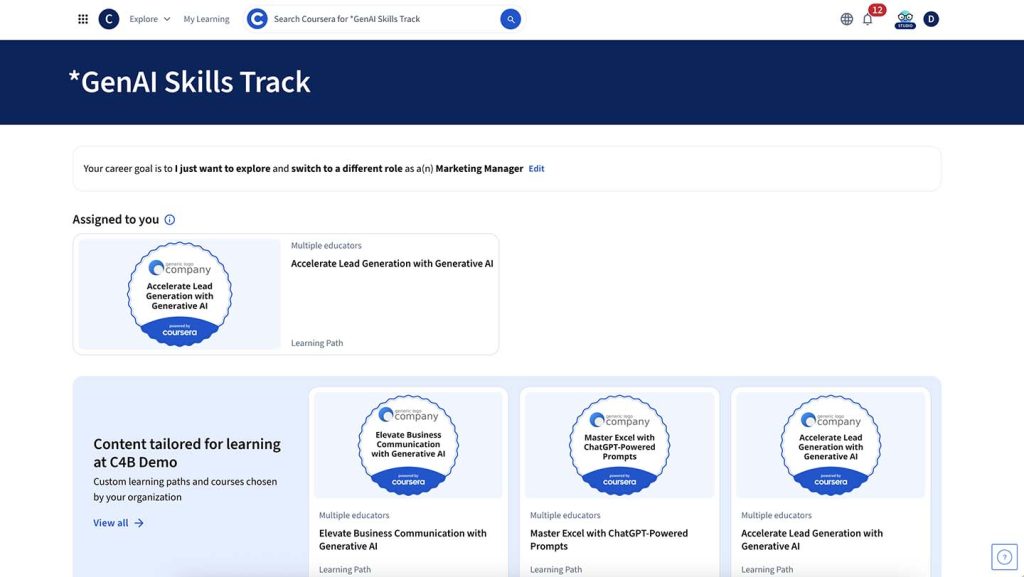Open the user profile avatar D
Viewport: 1024px width, 577px height.
coord(931,19)
